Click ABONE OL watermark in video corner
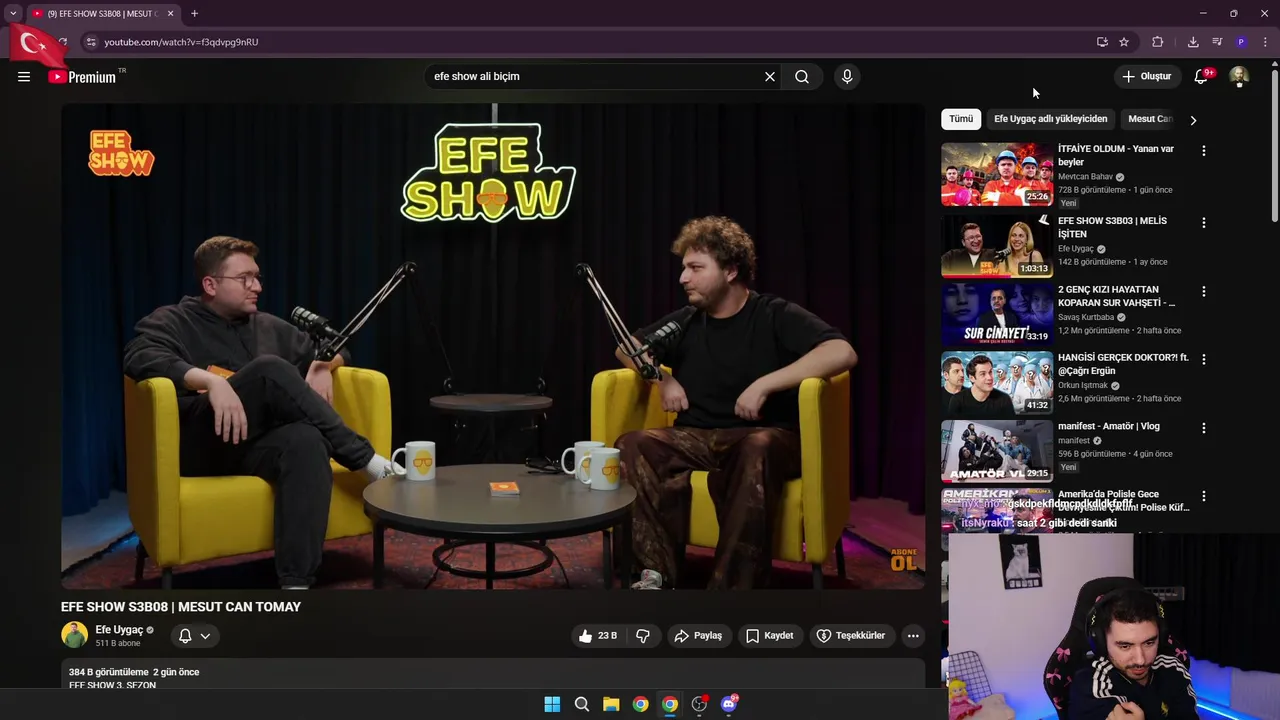 coord(903,560)
